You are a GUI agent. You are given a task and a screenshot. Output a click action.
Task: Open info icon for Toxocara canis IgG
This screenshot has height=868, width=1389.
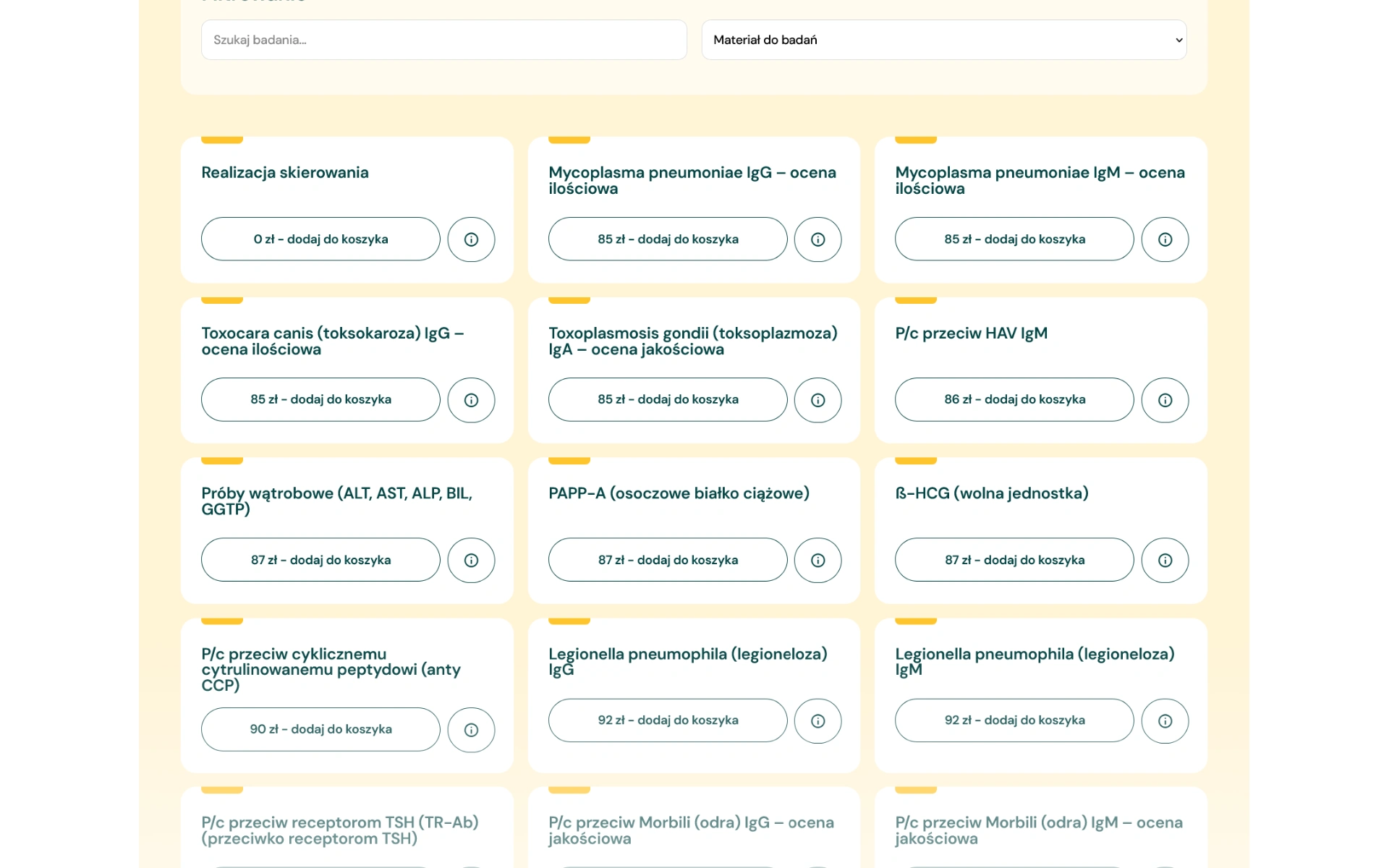click(471, 400)
